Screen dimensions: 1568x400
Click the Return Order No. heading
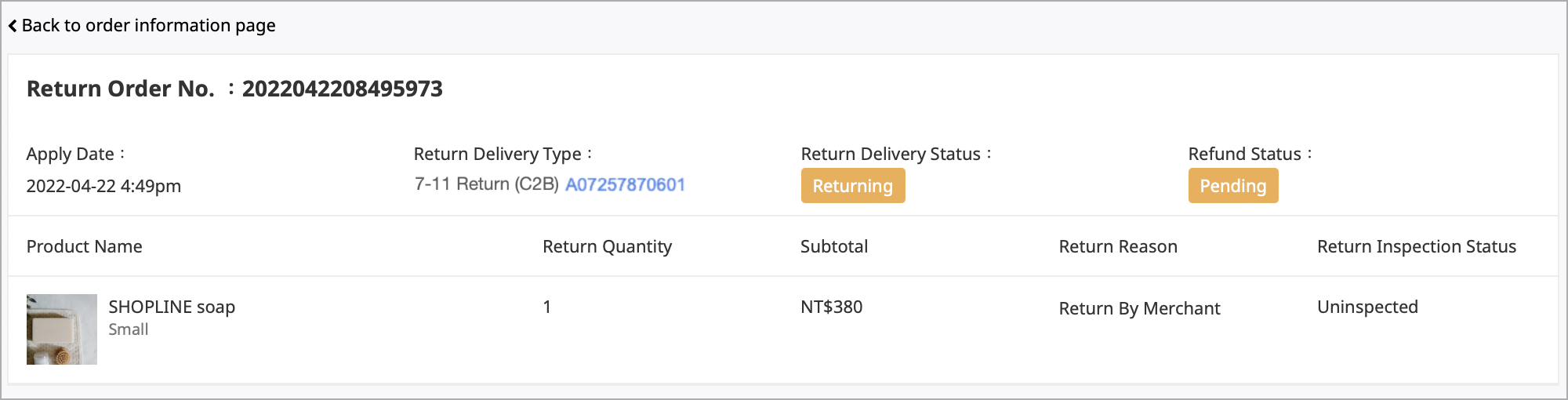click(x=121, y=89)
